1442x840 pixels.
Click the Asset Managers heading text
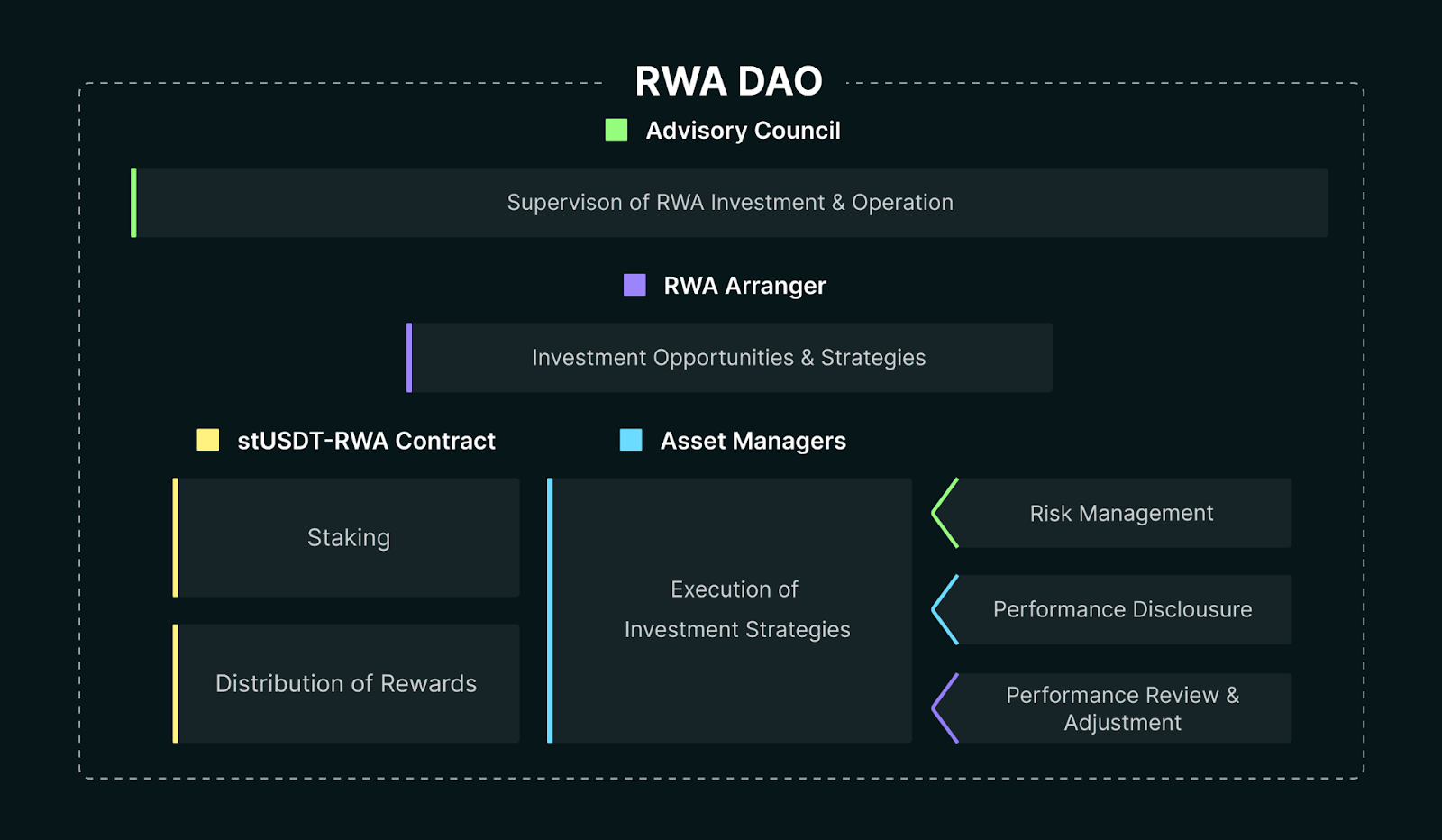coord(753,441)
